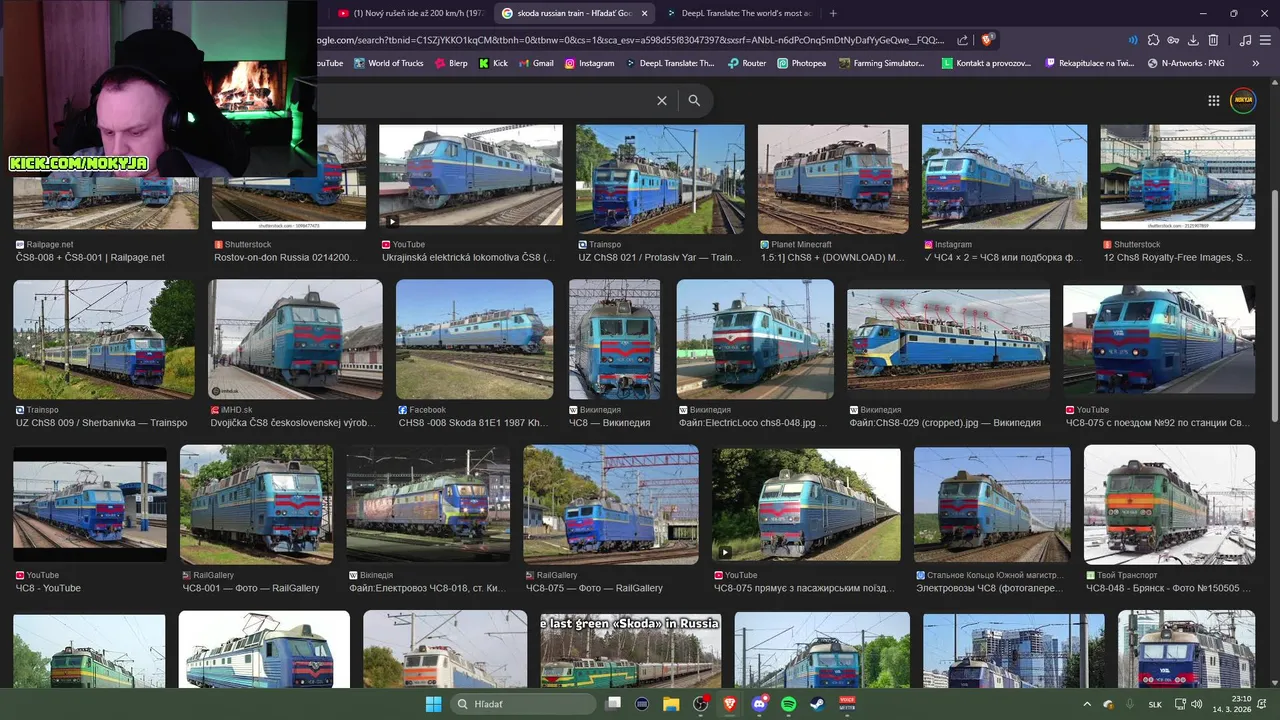This screenshot has height=720, width=1280.
Task: Open Steam from the taskbar
Action: coord(817,704)
